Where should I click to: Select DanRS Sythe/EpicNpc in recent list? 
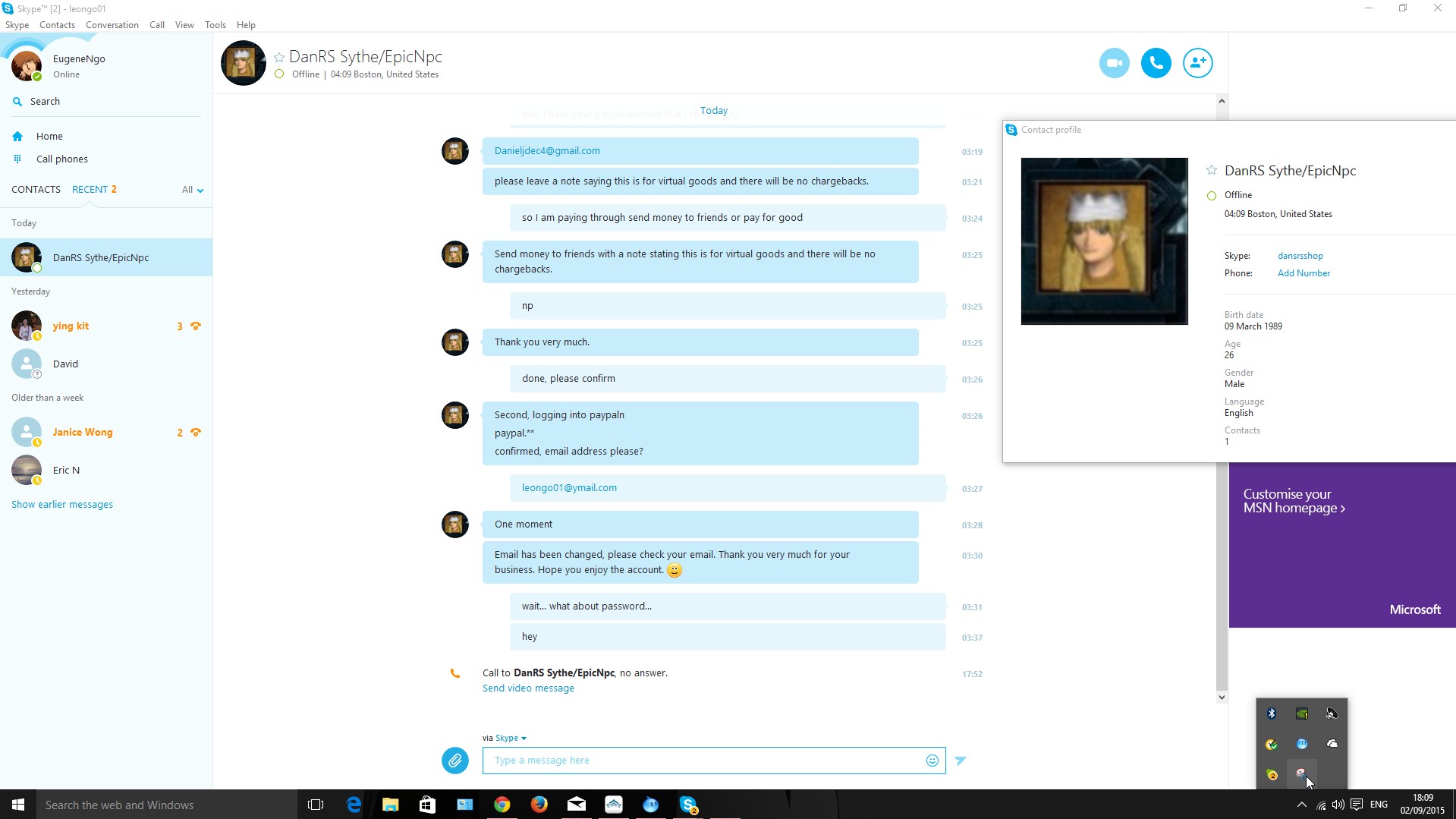point(106,257)
